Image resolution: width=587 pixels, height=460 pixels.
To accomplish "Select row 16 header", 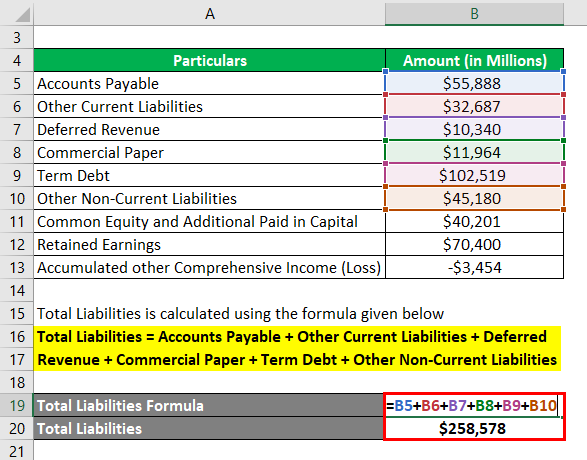I will coord(17,336).
